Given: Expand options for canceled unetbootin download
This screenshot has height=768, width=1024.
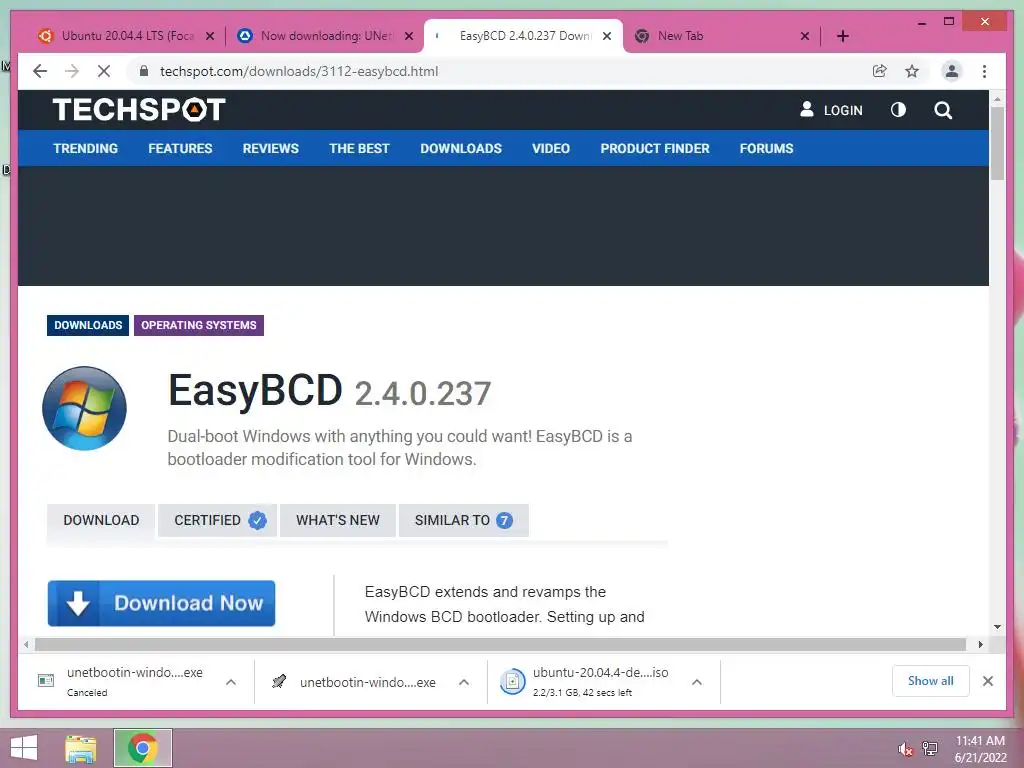Looking at the screenshot, I should tap(231, 682).
